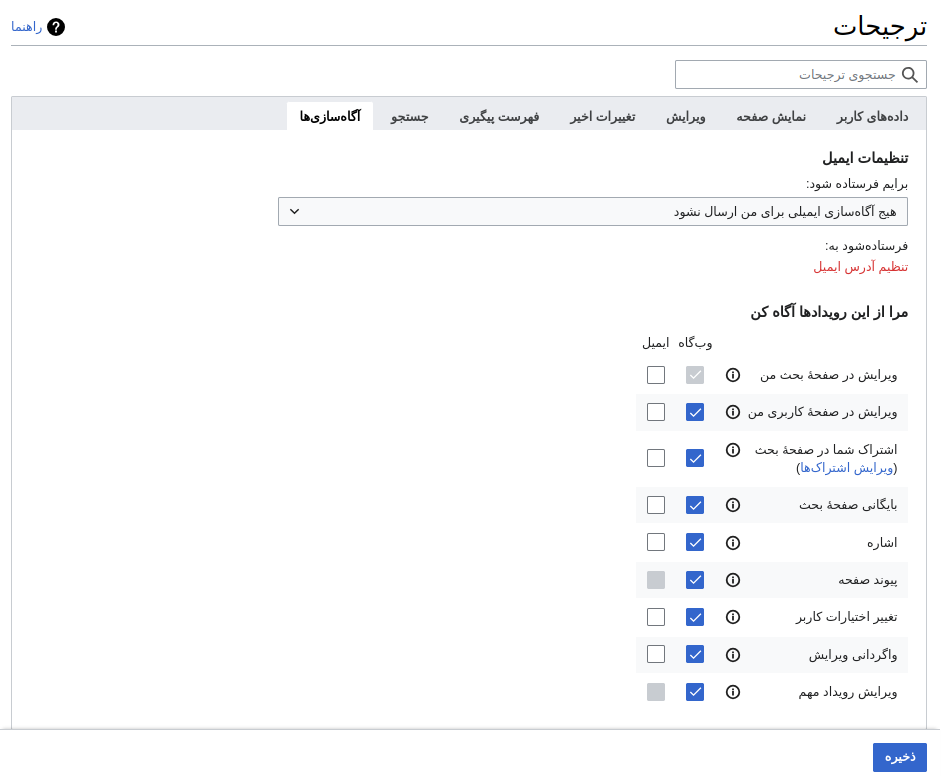Enable email checkbox for واگردانی ویرایش
Image resolution: width=947 pixels, height=778 pixels.
656,654
